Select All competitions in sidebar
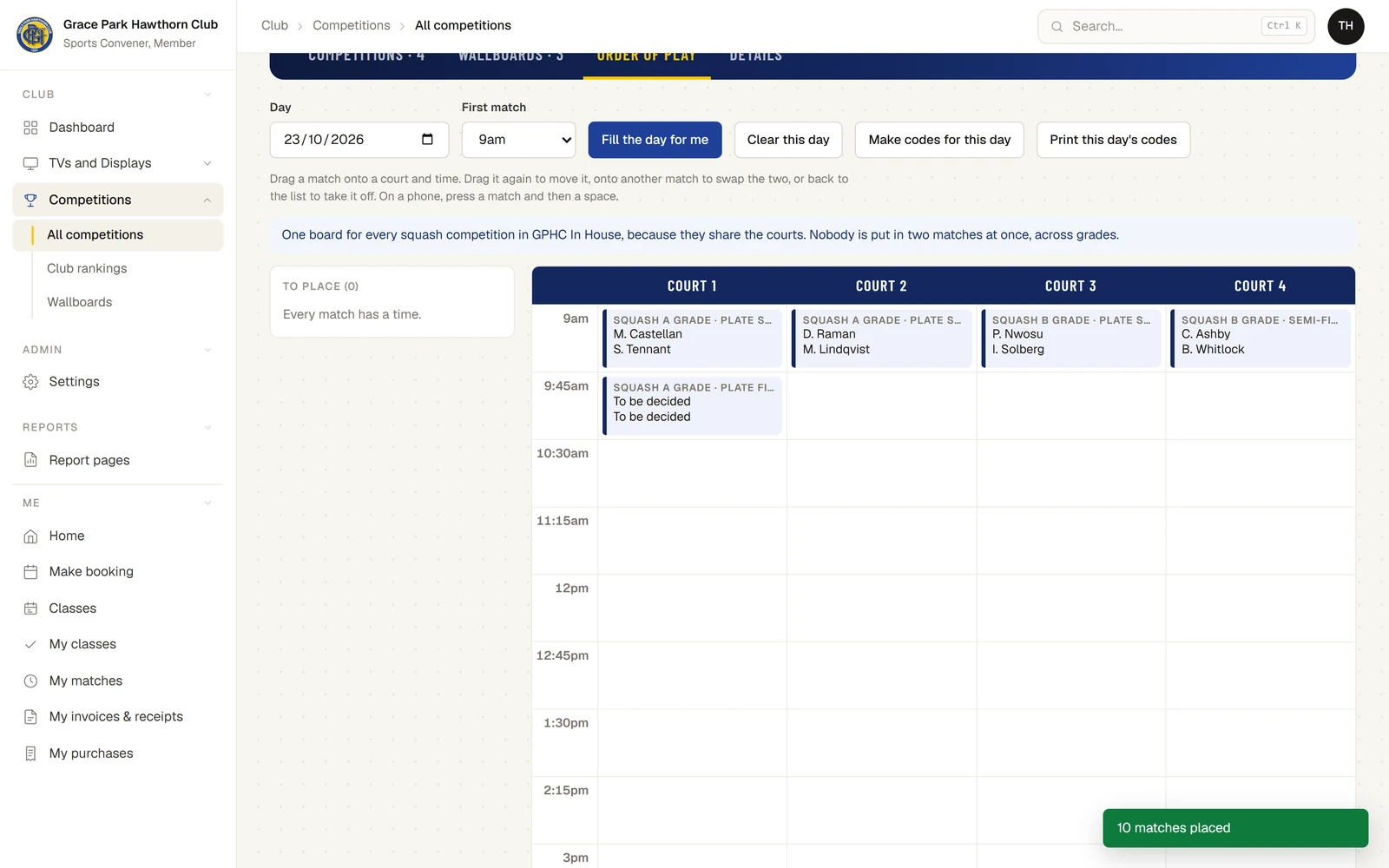1389x868 pixels. (118, 235)
